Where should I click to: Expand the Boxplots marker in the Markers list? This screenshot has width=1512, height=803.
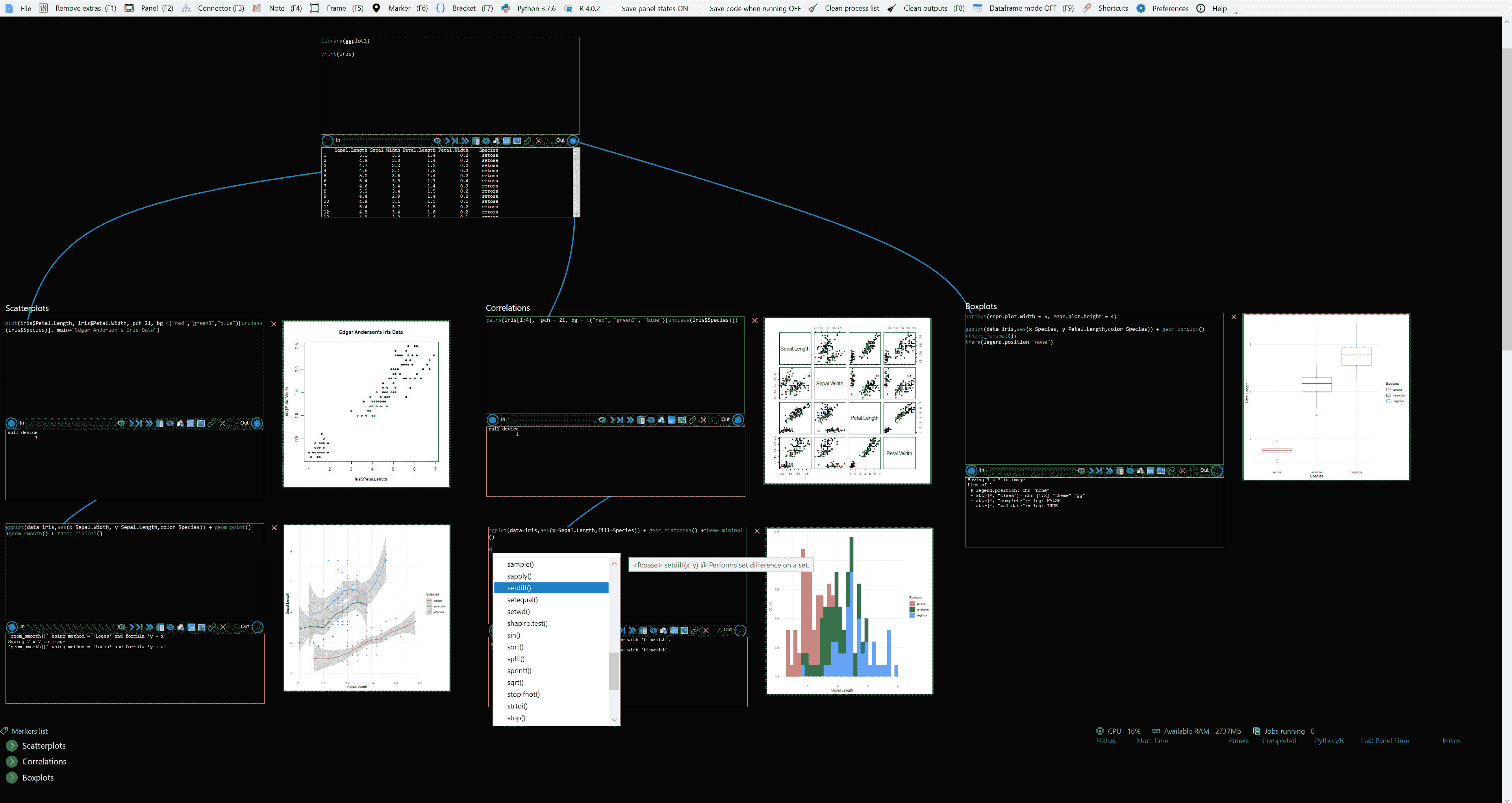click(12, 777)
